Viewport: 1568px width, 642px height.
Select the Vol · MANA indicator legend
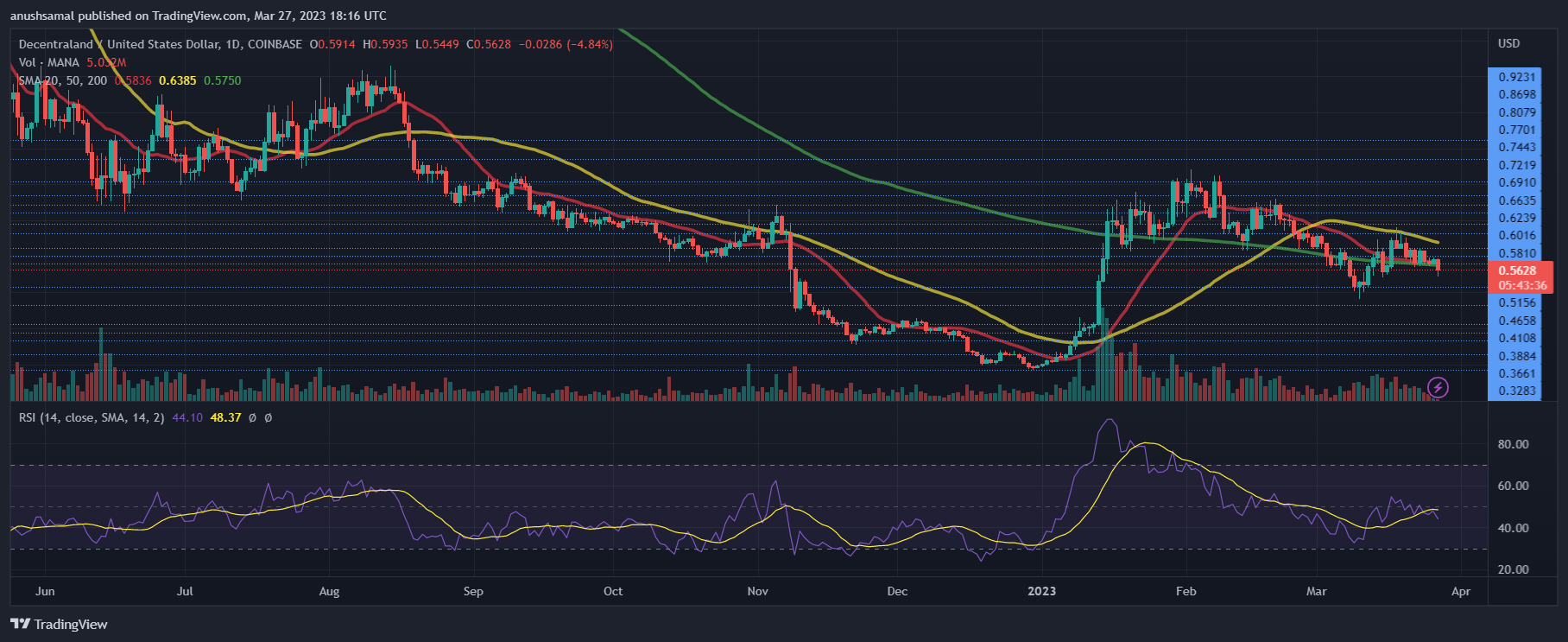pyautogui.click(x=49, y=62)
